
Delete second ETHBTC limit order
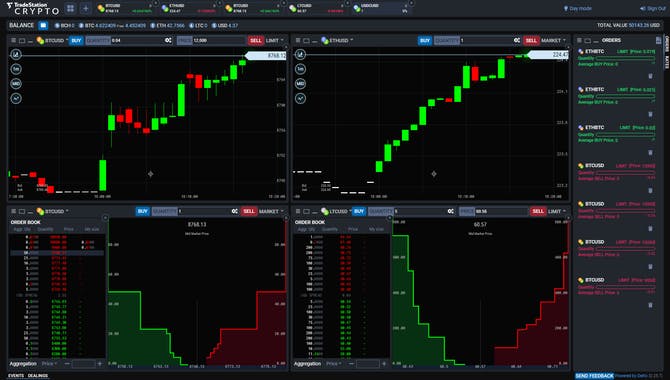click(650, 114)
